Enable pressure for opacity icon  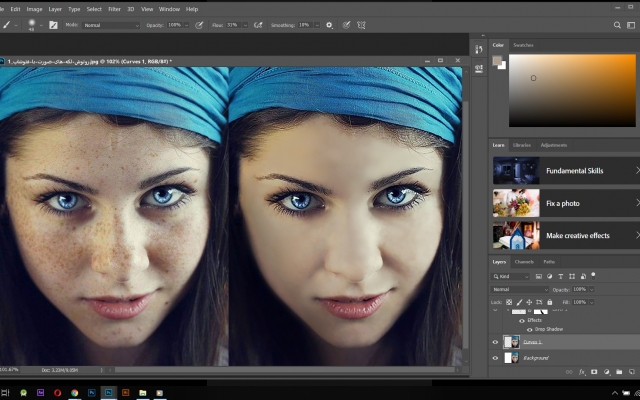199,25
